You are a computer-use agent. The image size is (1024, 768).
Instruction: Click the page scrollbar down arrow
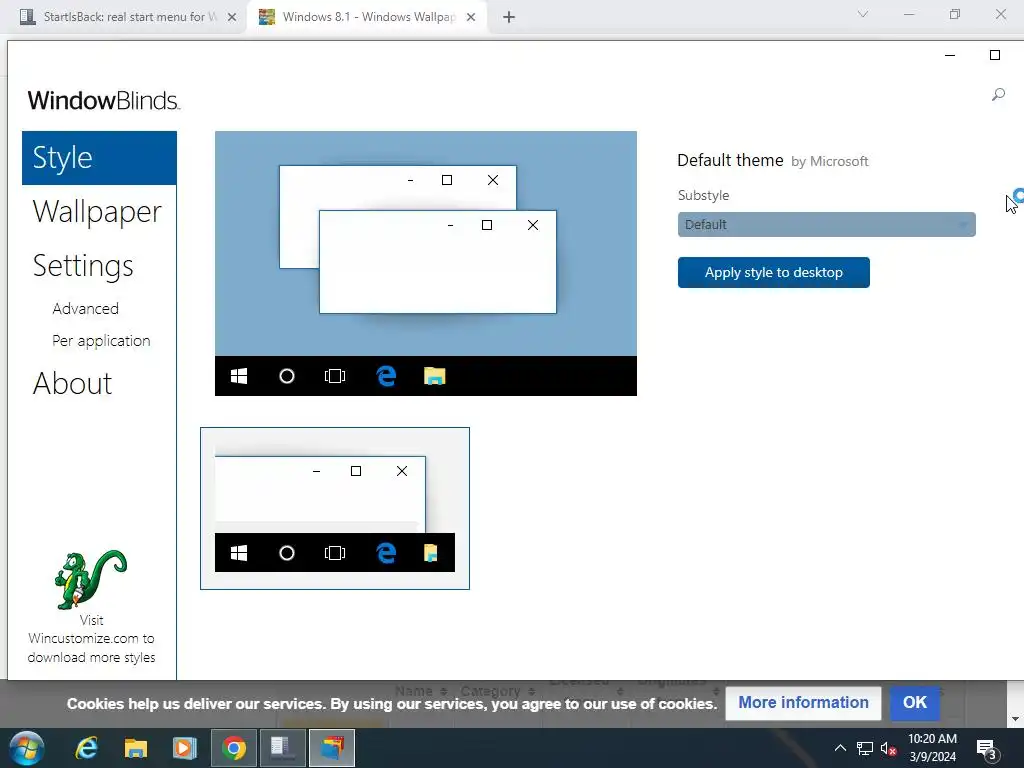1016,719
